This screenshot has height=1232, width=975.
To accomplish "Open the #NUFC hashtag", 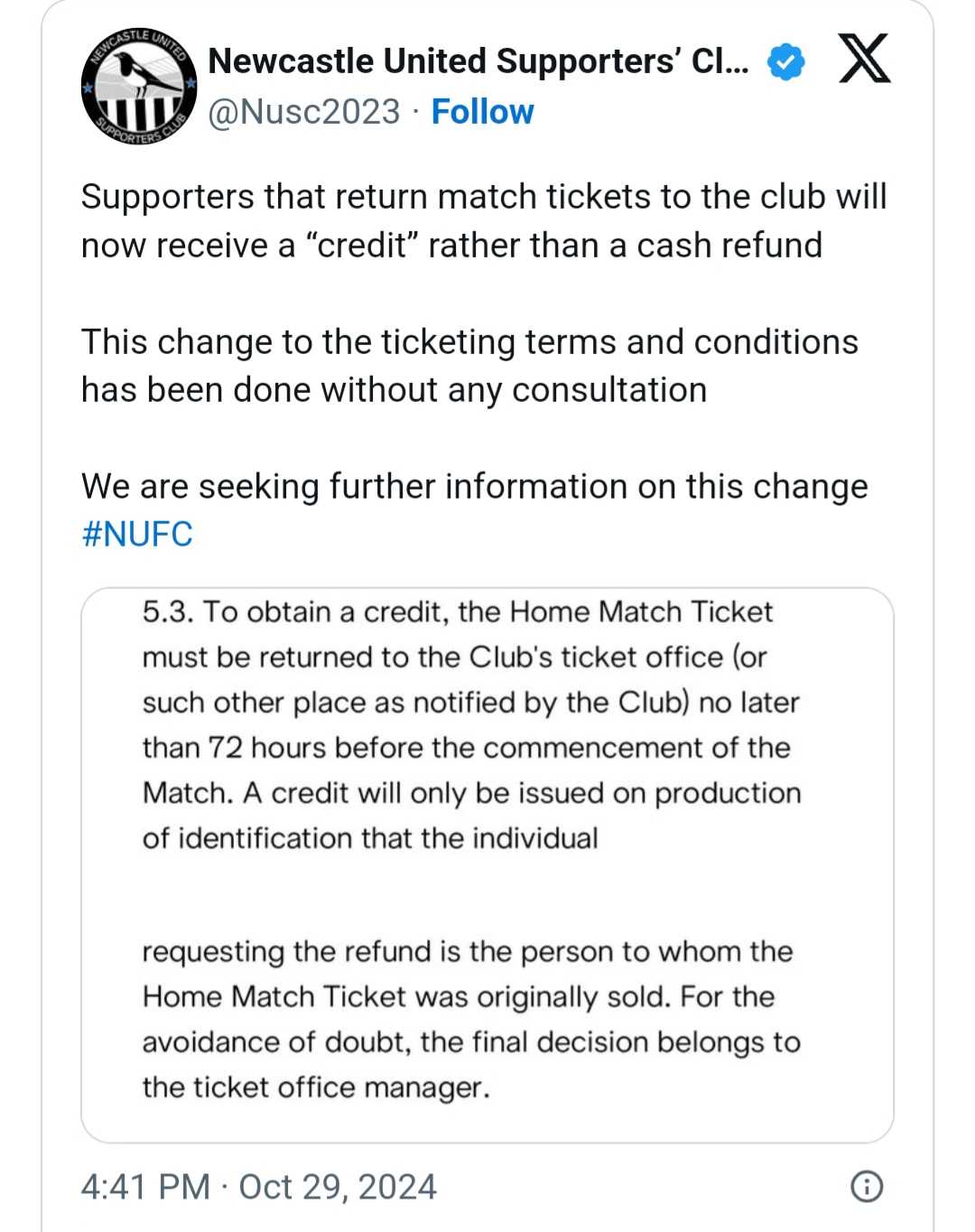I will (x=137, y=534).
